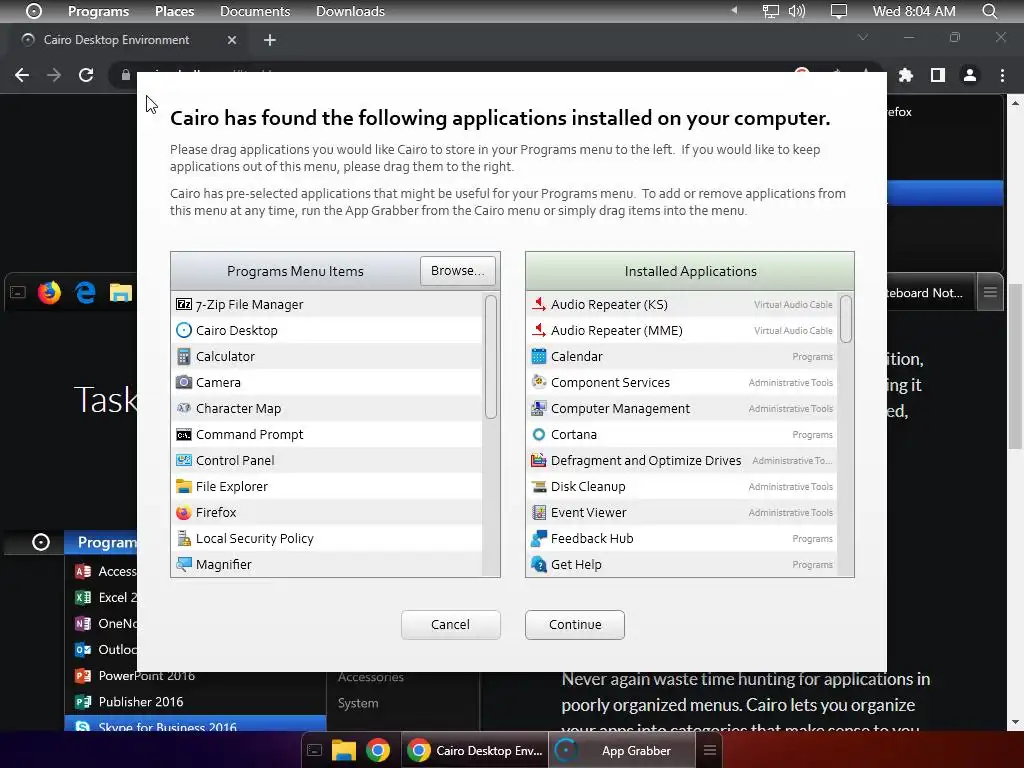Go back in Chrome browser

tap(22, 75)
